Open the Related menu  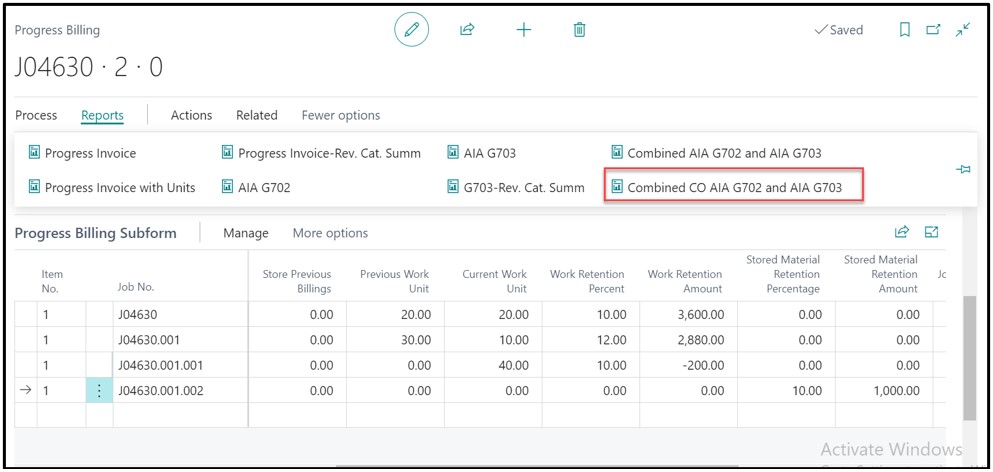click(256, 115)
